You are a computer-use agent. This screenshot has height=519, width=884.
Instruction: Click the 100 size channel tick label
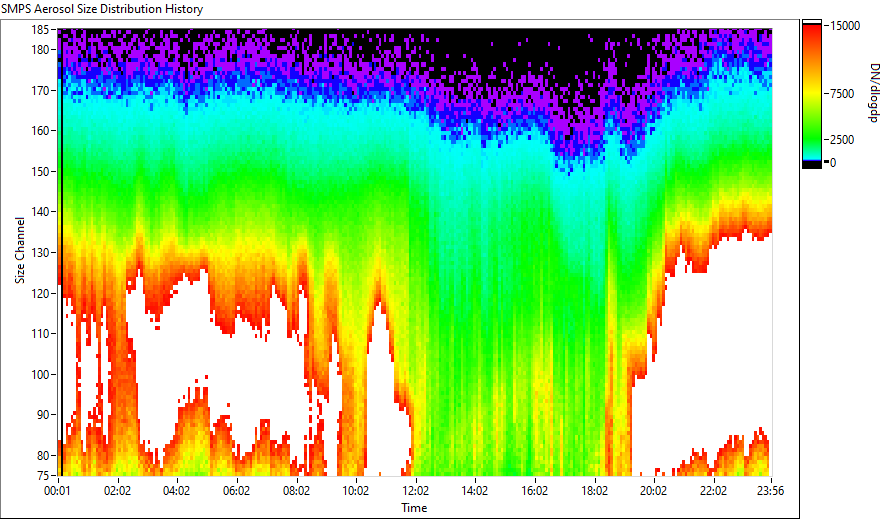pos(40,374)
